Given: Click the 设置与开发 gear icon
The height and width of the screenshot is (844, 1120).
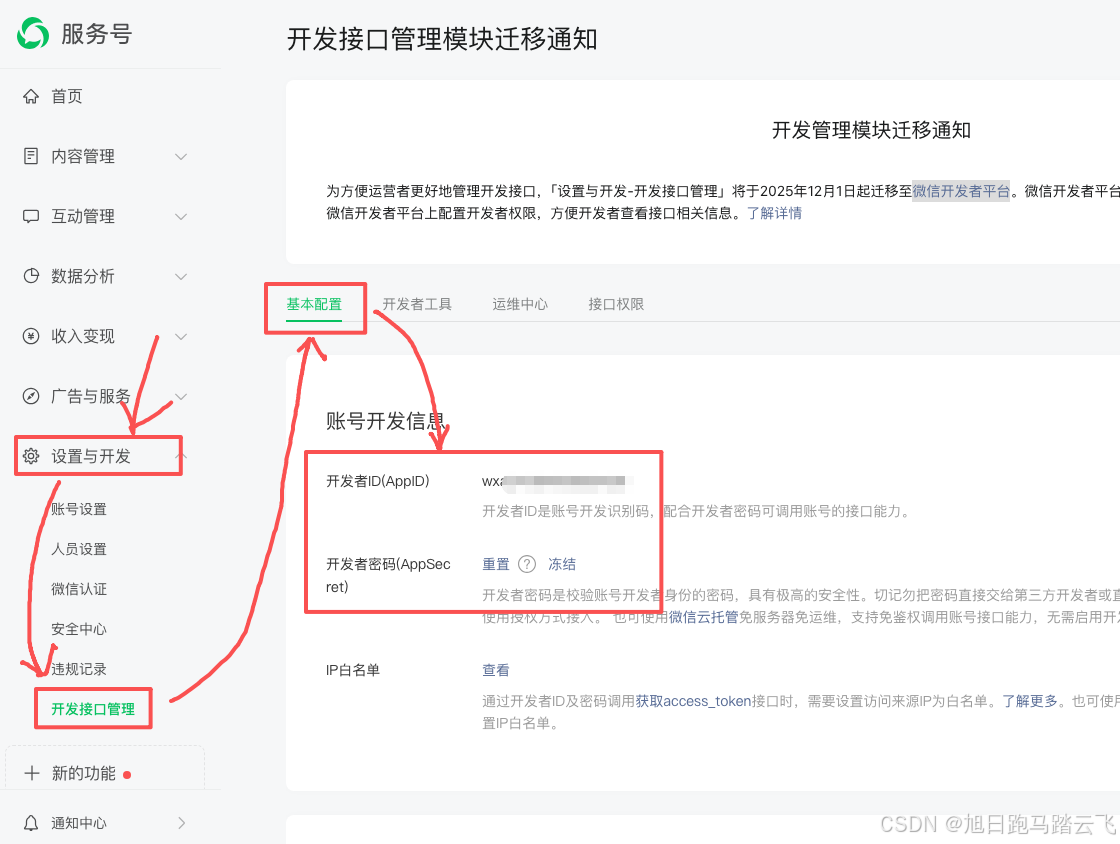Looking at the screenshot, I should coord(31,456).
